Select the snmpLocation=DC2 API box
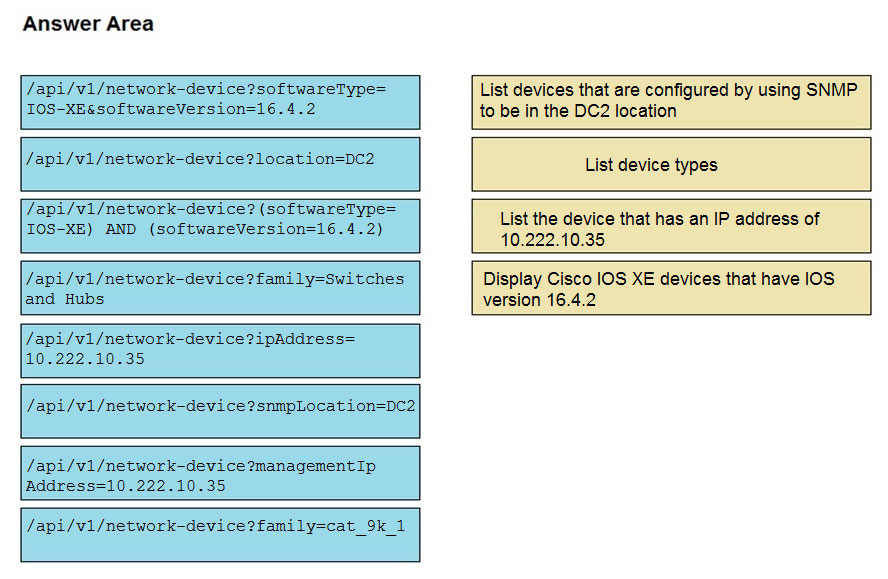888x579 pixels. pyautogui.click(x=220, y=411)
